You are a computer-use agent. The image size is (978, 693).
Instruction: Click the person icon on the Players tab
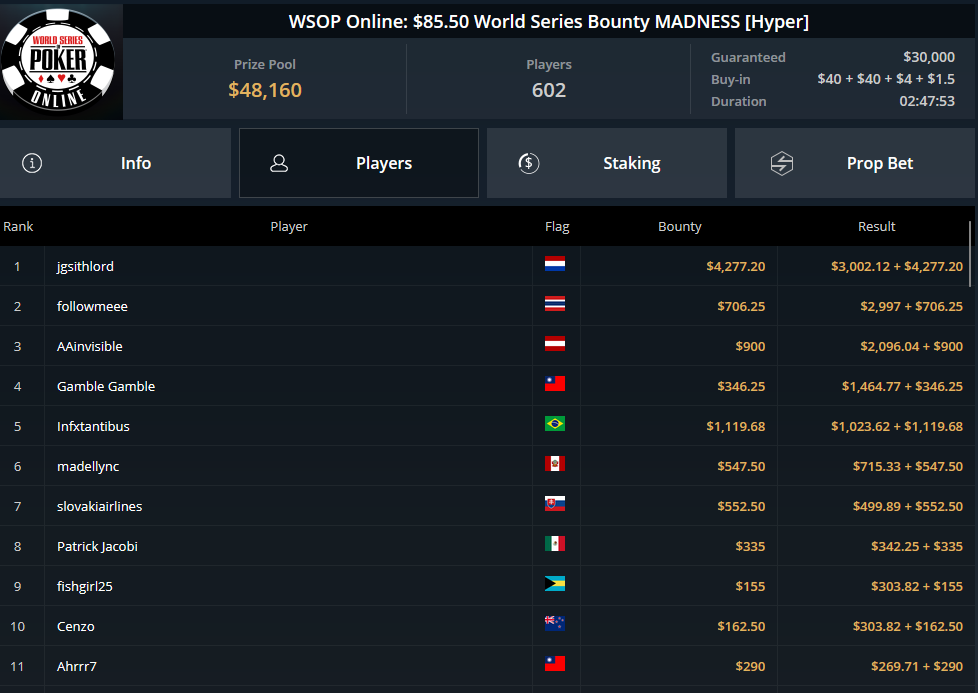click(x=279, y=163)
